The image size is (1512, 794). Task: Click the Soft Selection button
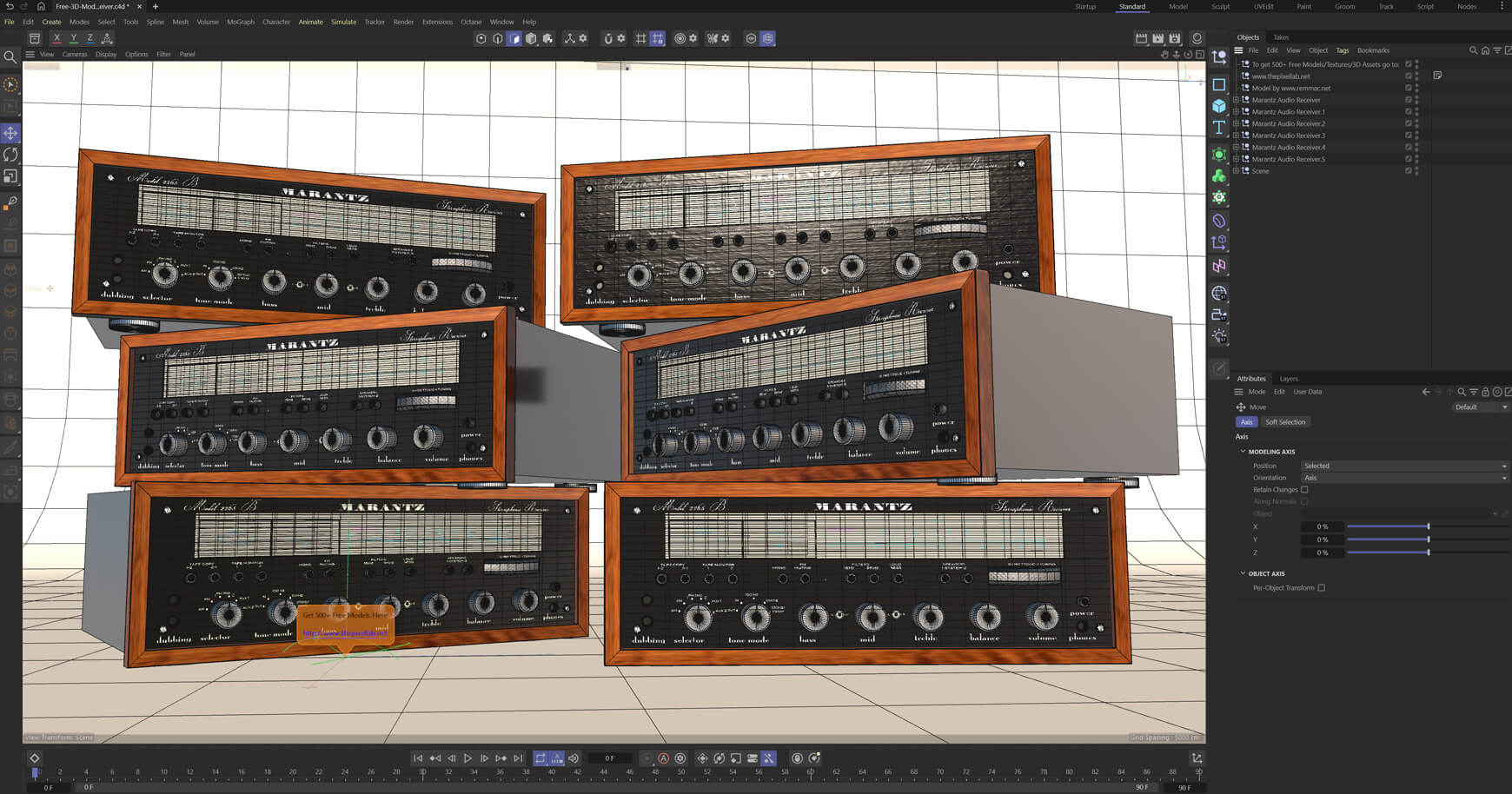pos(1285,422)
